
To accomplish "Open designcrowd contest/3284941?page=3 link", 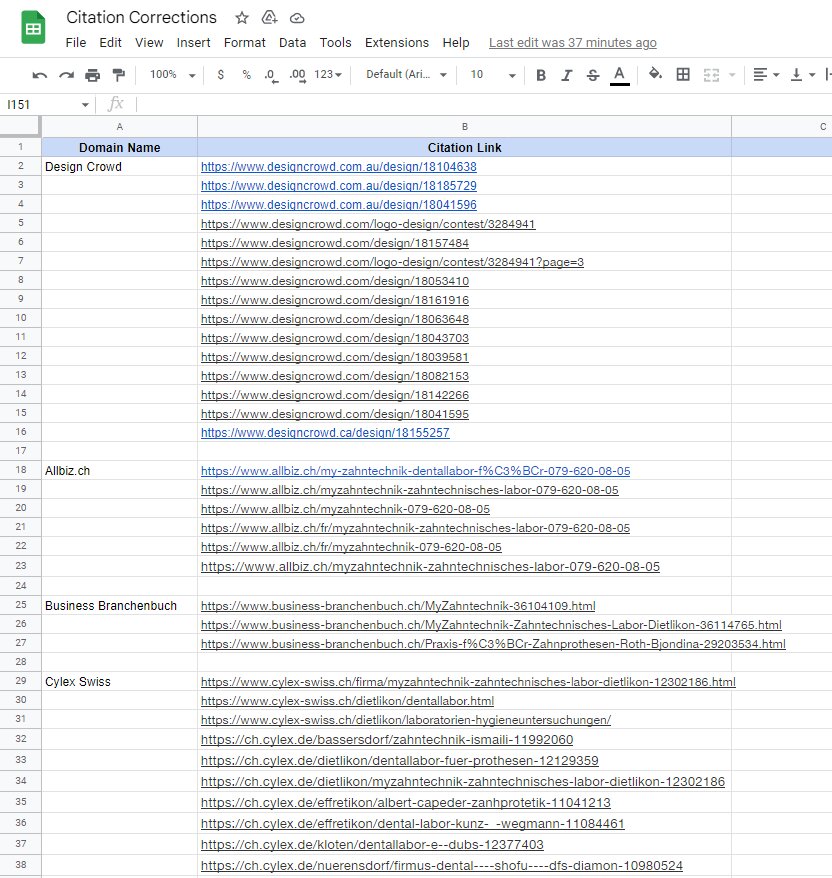I will click(x=392, y=262).
